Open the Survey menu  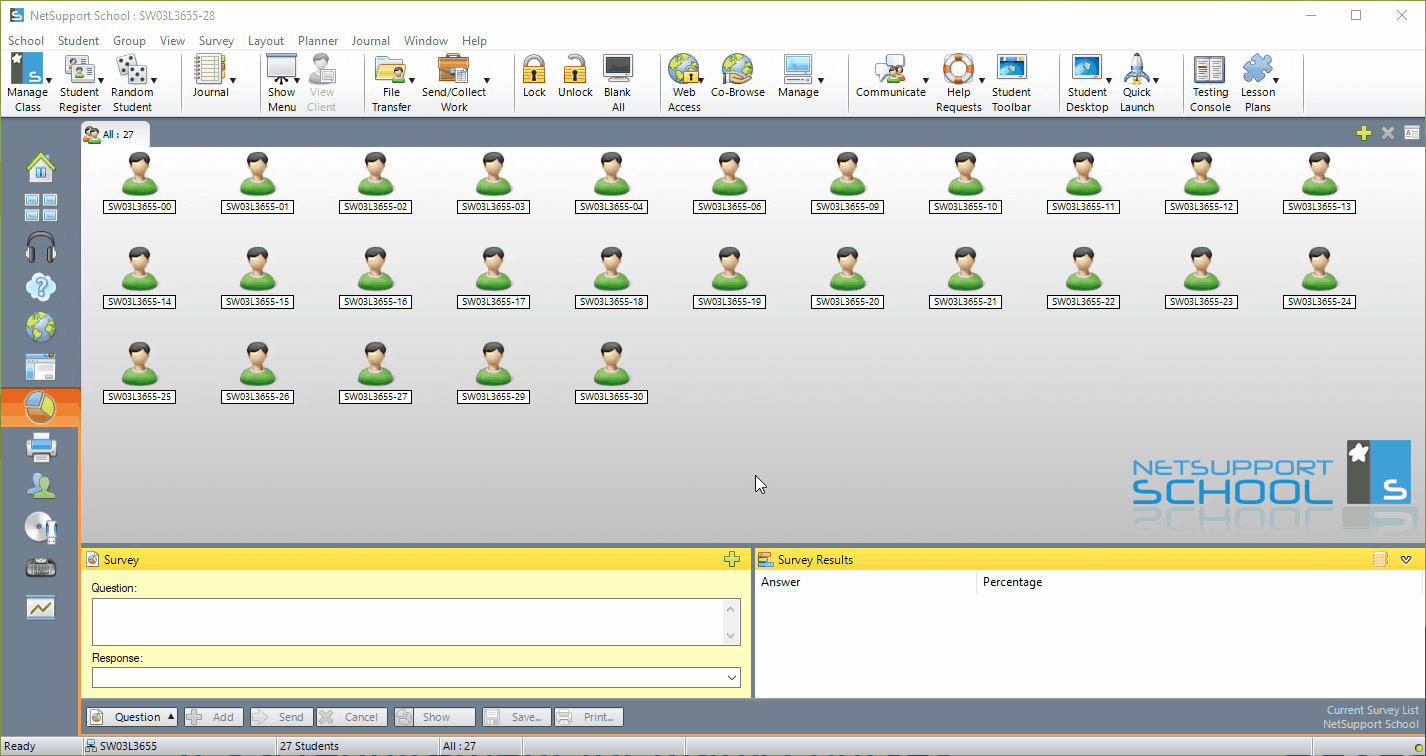216,41
